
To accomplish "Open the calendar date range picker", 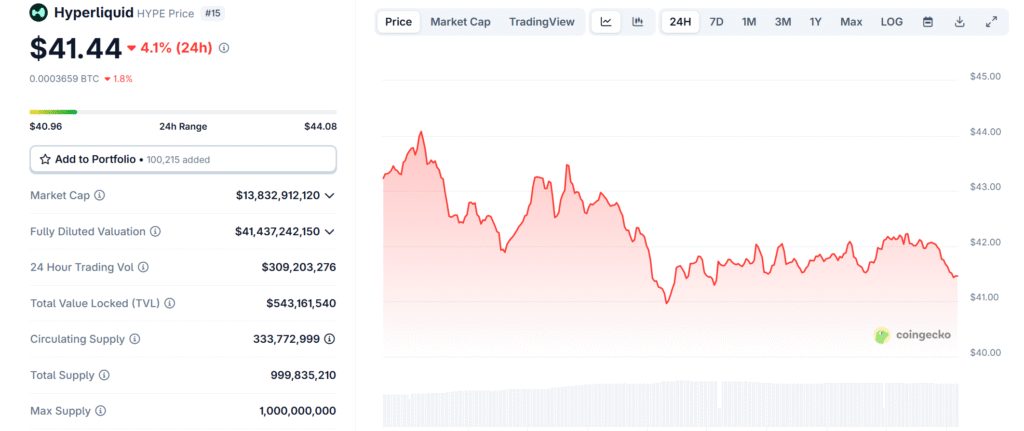I will click(x=927, y=22).
